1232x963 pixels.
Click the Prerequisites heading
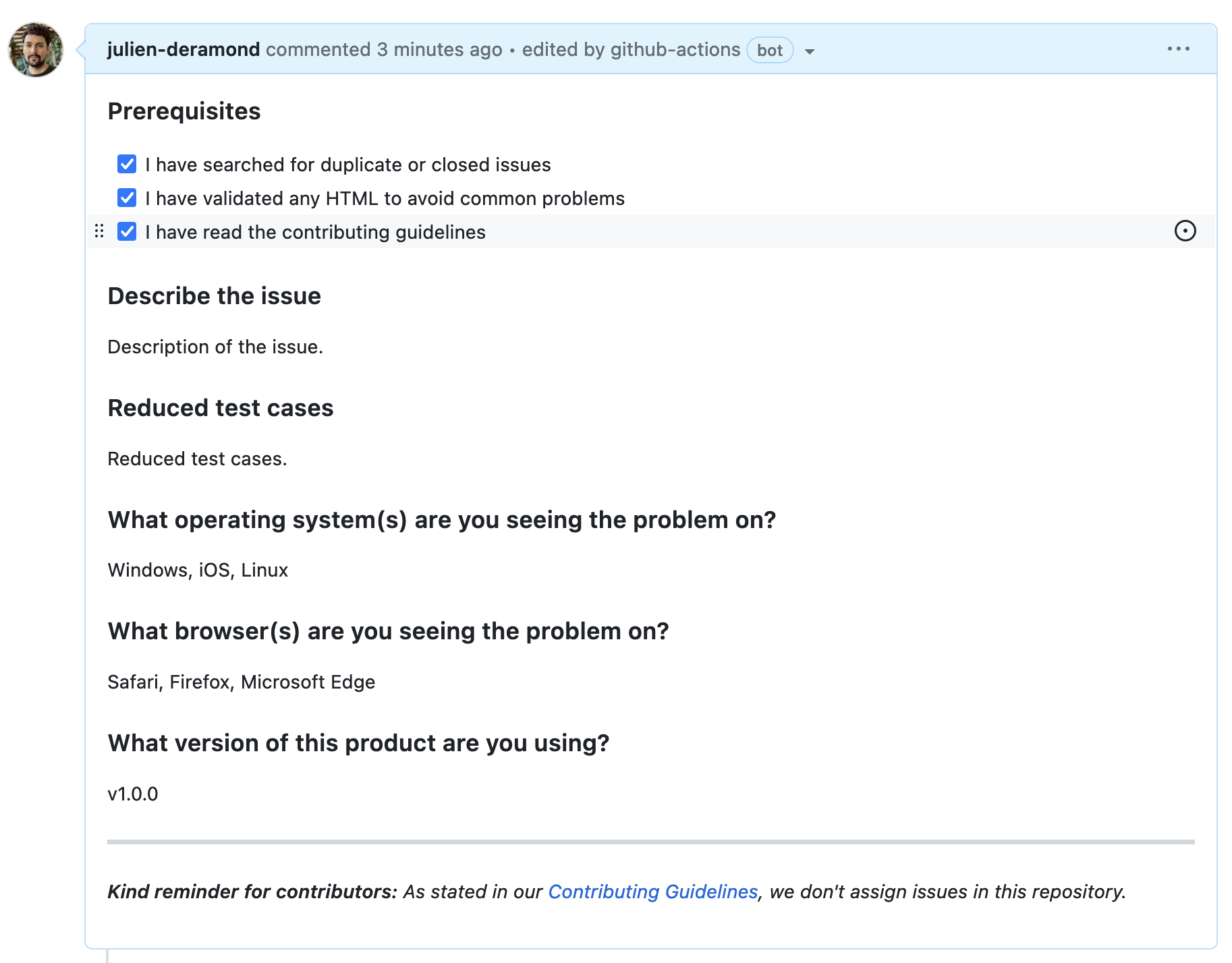click(184, 111)
